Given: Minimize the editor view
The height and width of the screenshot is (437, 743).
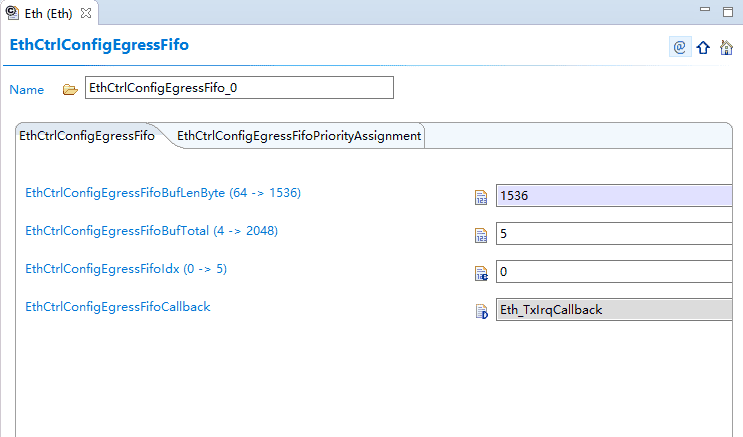Looking at the screenshot, I should (x=705, y=9).
